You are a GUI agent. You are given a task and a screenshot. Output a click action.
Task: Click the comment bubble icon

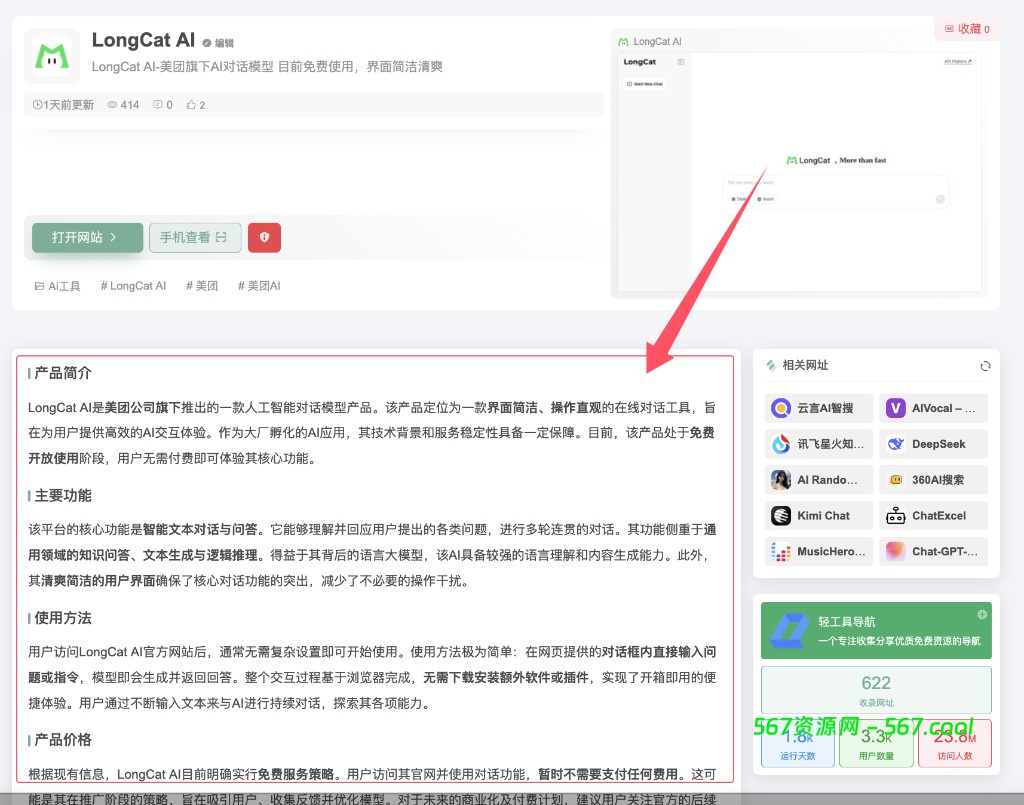pyautogui.click(x=158, y=104)
